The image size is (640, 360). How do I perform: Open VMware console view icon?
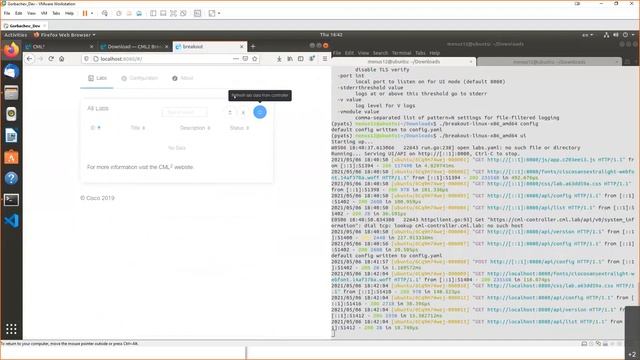click(198, 13)
